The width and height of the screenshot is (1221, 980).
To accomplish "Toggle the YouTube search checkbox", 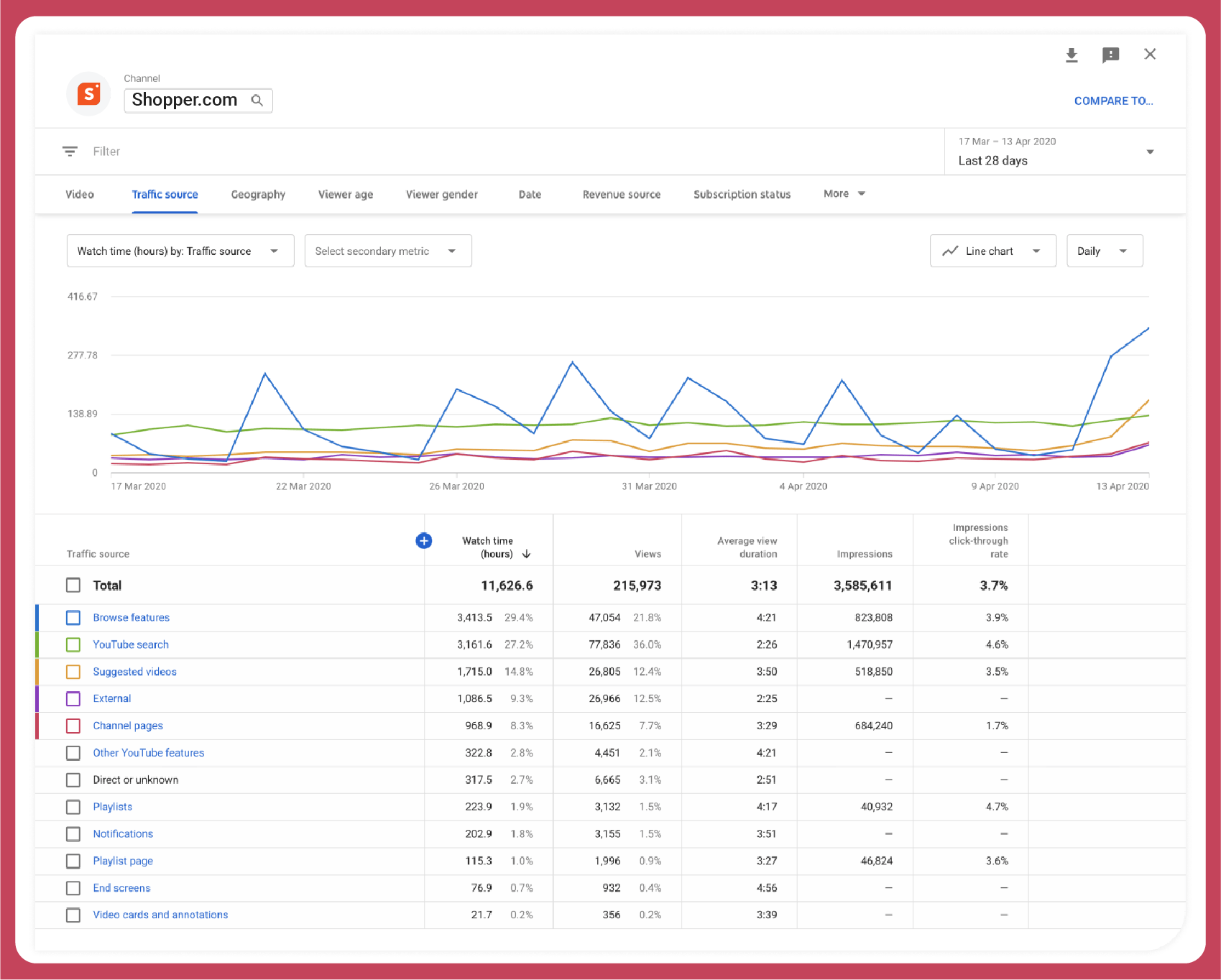I will pos(73,644).
